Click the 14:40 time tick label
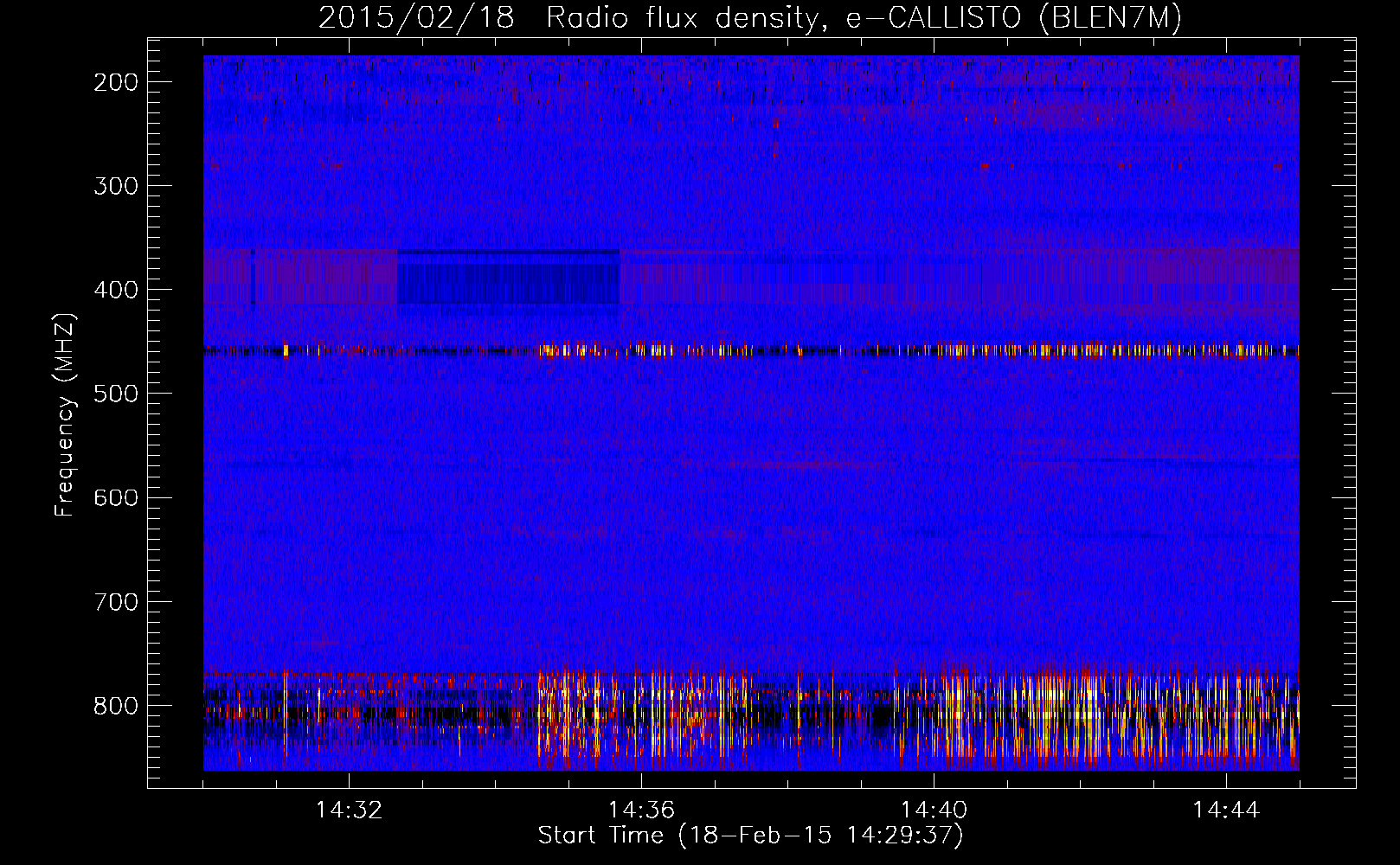Screen dimensions: 1400x865 [x=934, y=811]
